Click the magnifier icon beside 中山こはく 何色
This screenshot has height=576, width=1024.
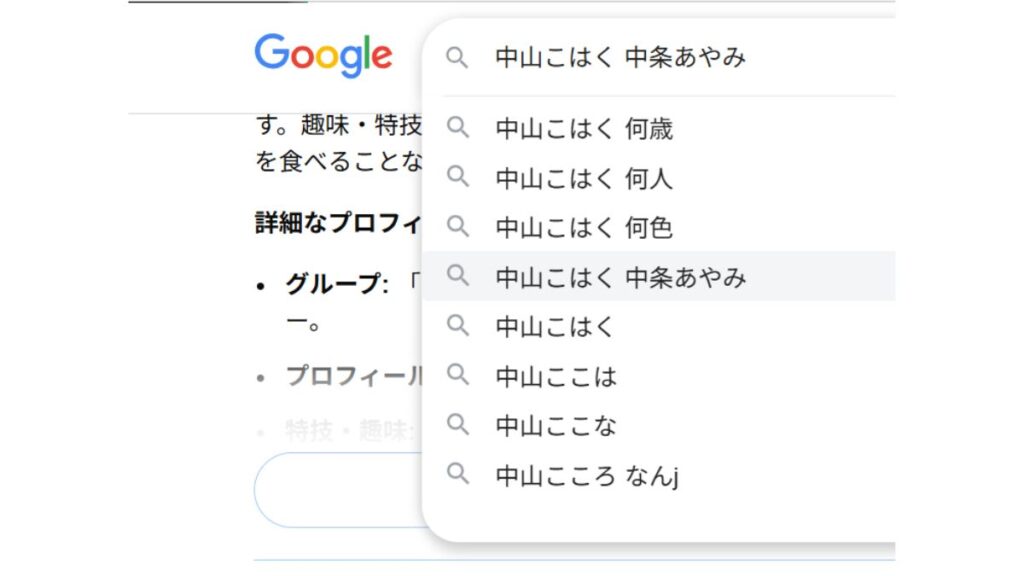[457, 227]
